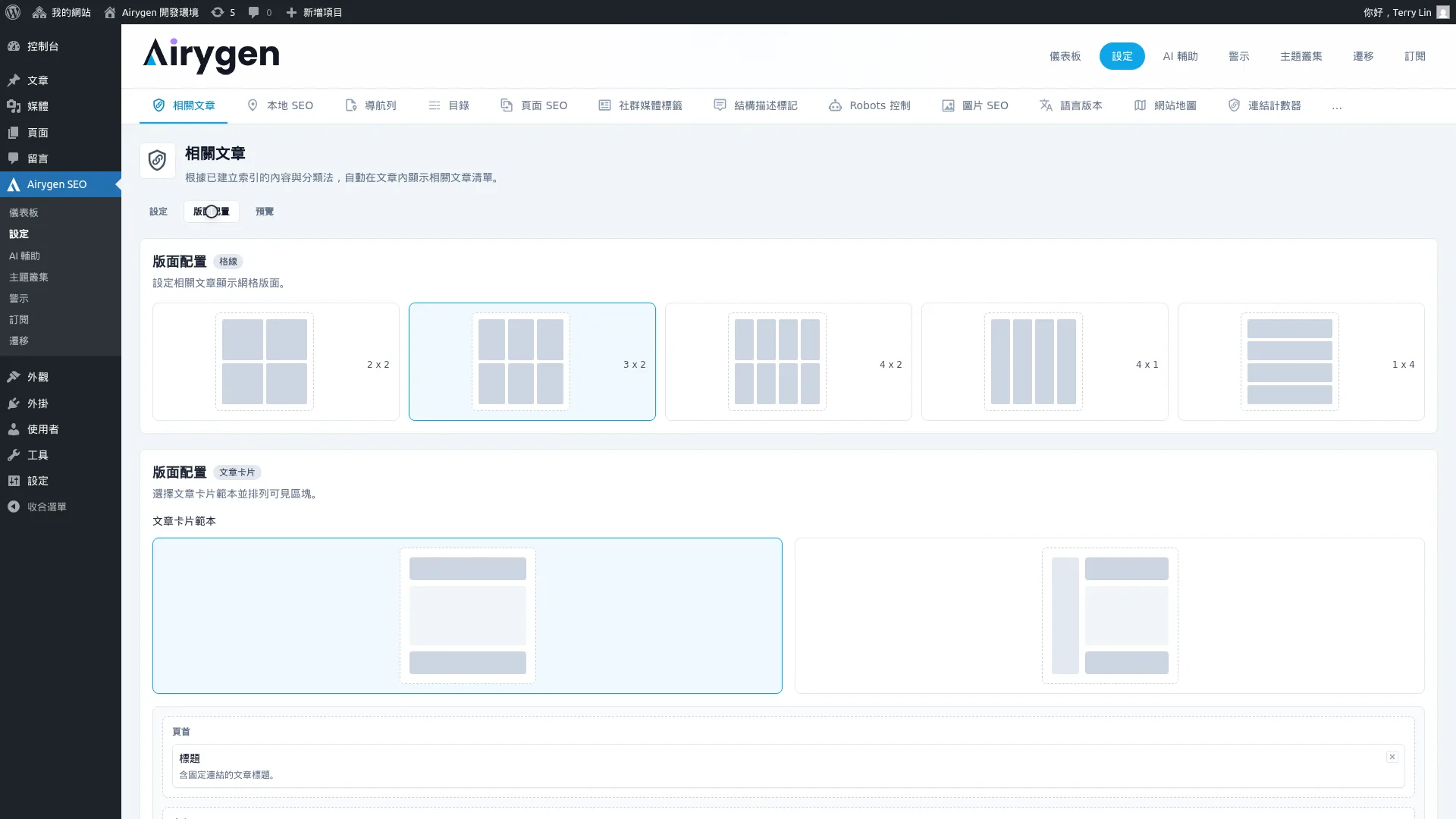Choose the 2 x 2 grid layout
The image size is (1456, 819).
276,362
